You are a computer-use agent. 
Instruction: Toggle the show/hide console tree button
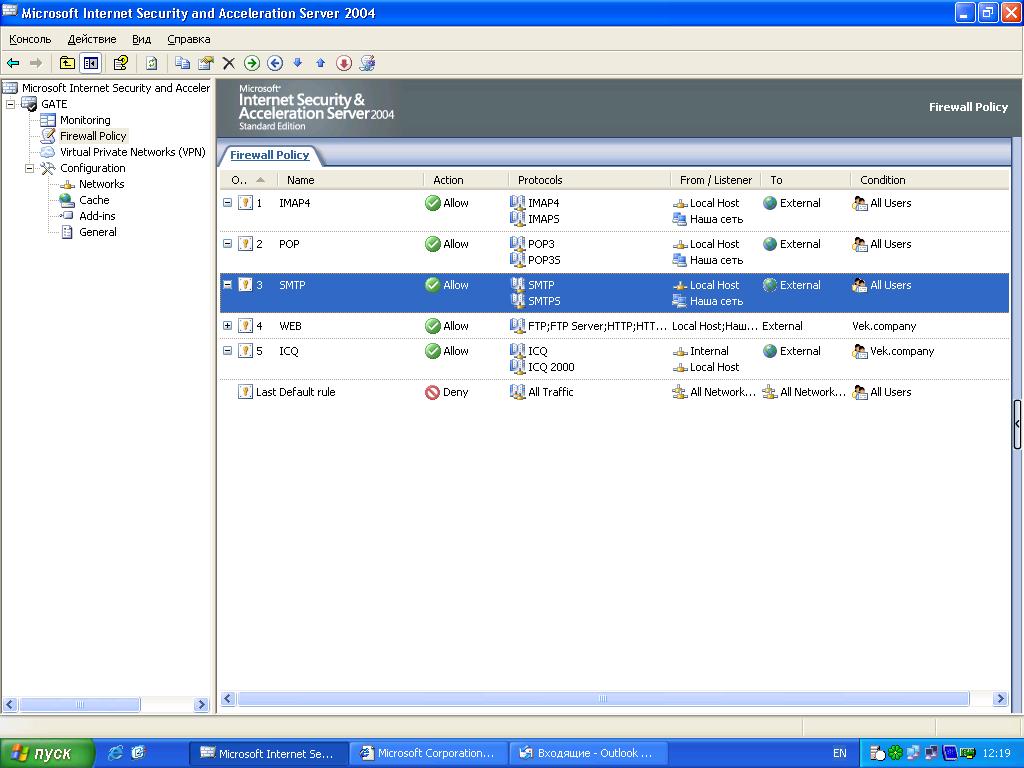point(90,63)
